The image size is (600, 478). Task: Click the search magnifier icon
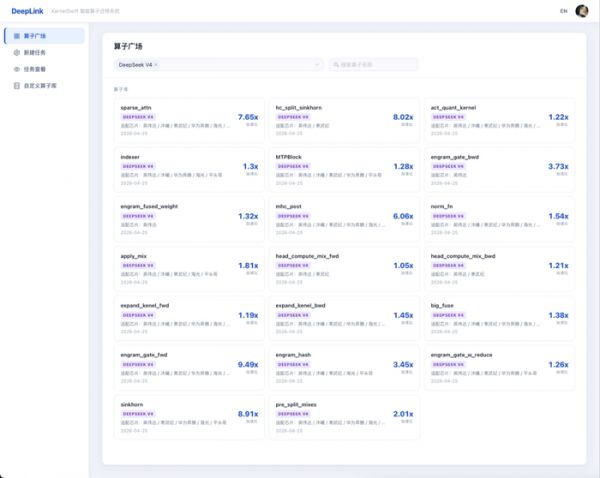click(x=336, y=64)
